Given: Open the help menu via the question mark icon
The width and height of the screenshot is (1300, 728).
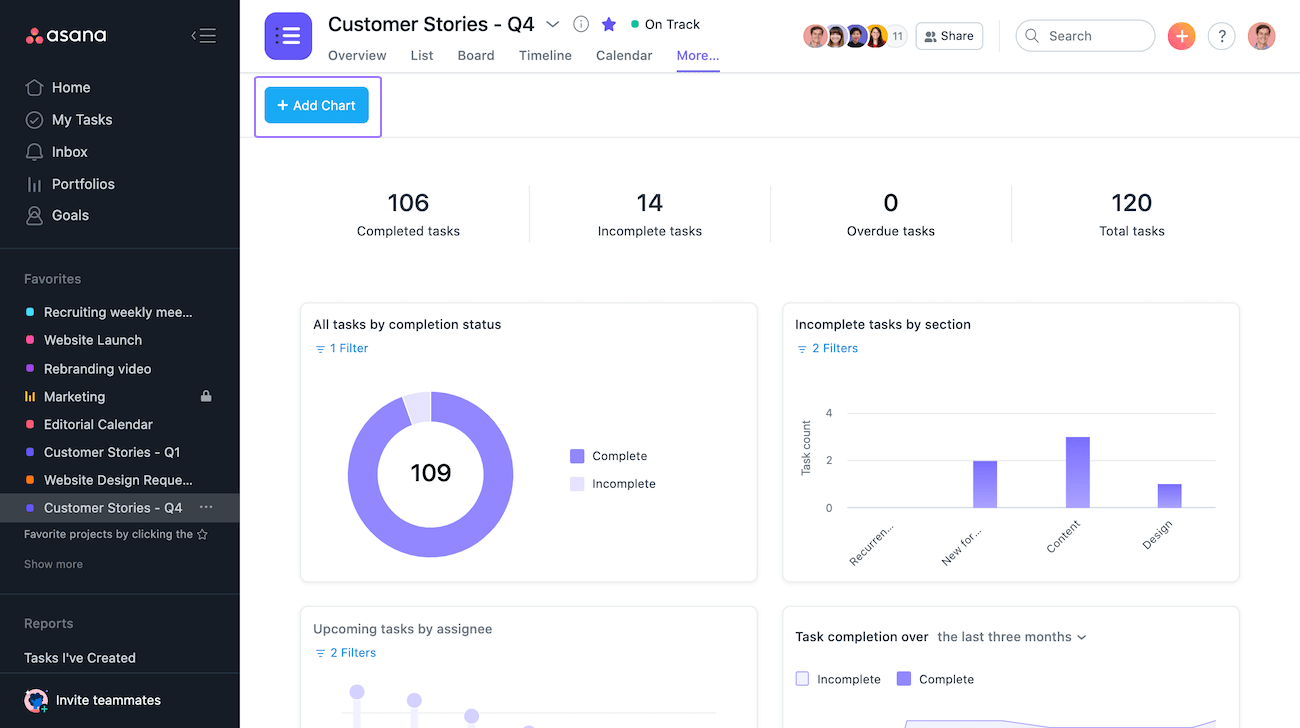Looking at the screenshot, I should coord(1221,35).
